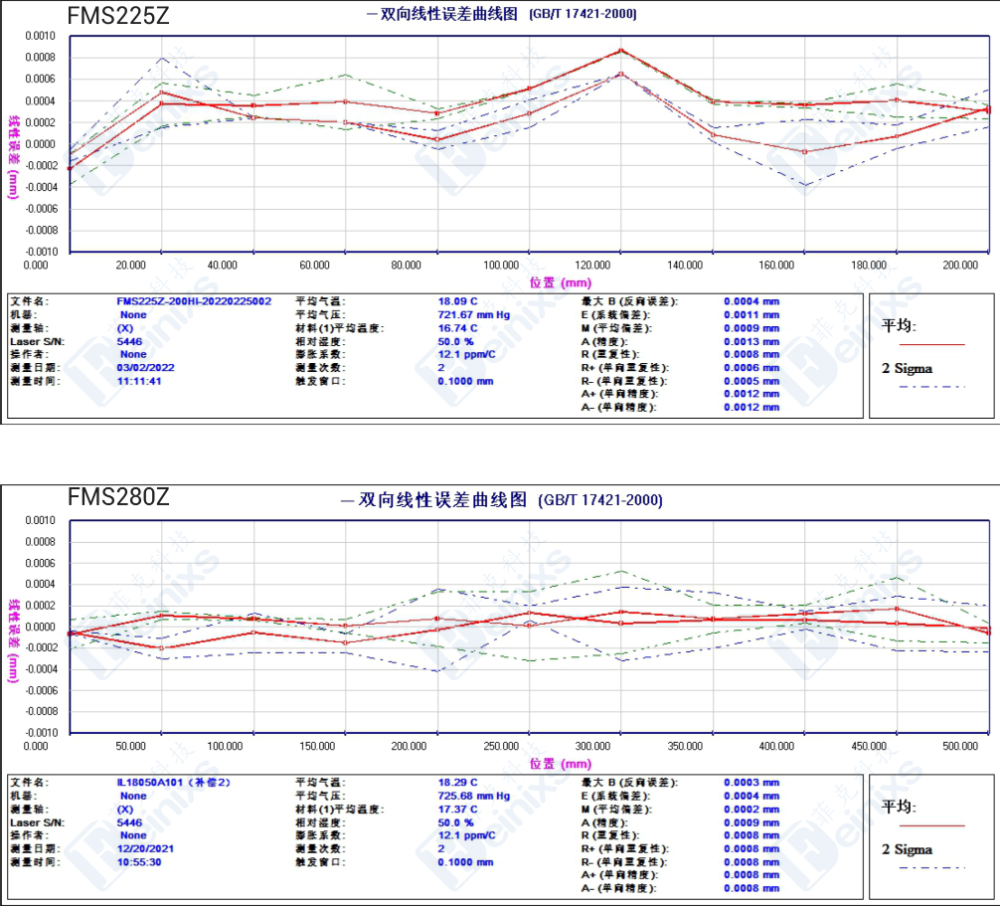
Task: Select the 721.67 mm Hg pressure value
Action: click(x=474, y=314)
